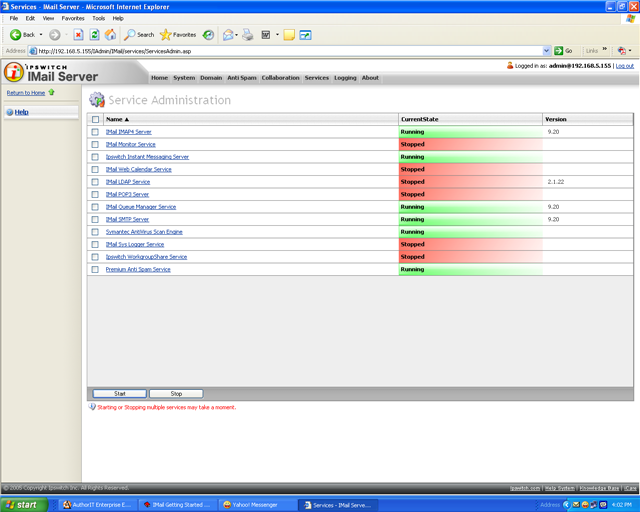Click the Refresh page icon
The image size is (640, 512).
[x=94, y=35]
